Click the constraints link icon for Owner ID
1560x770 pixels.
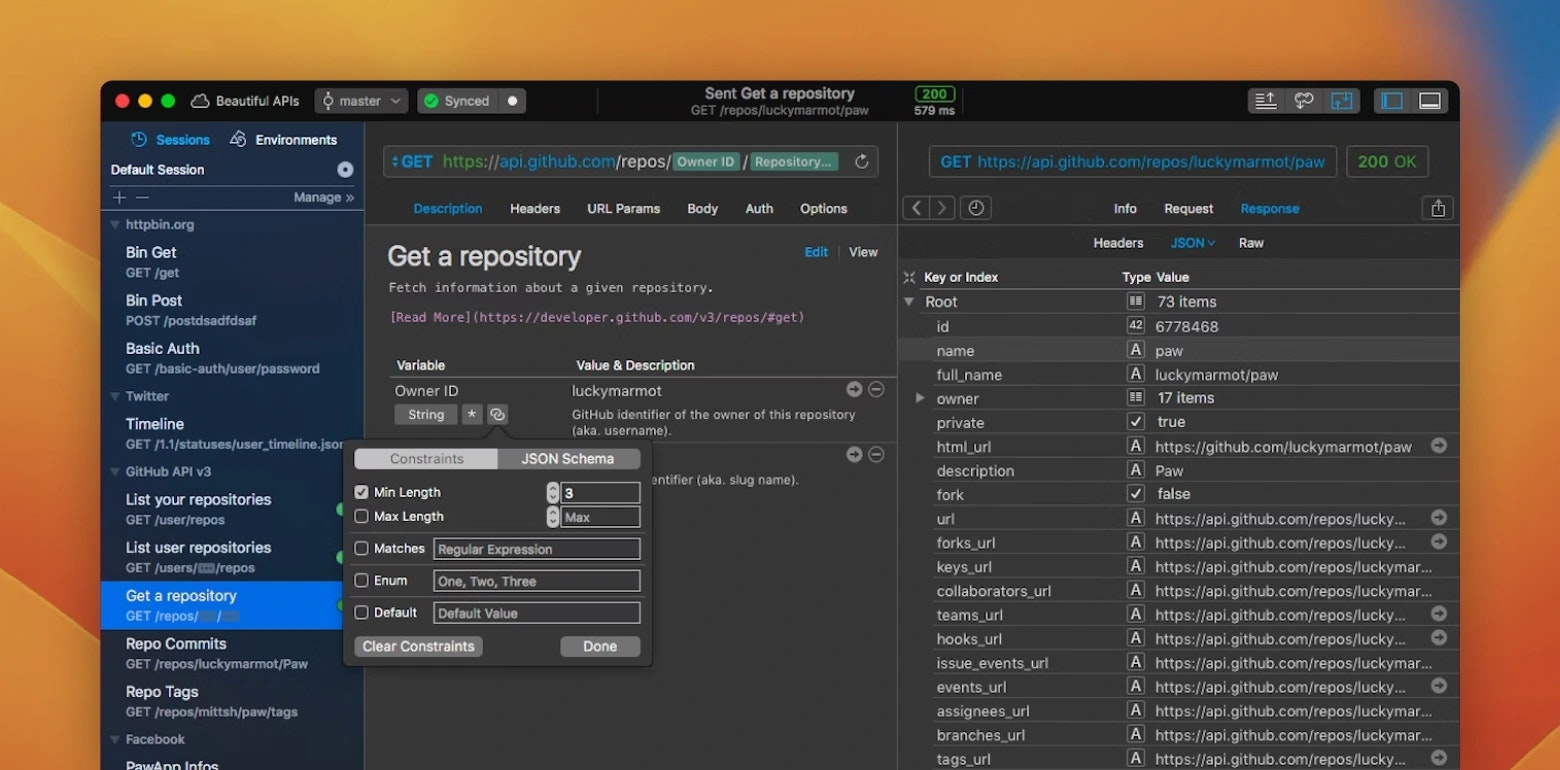[x=497, y=414]
